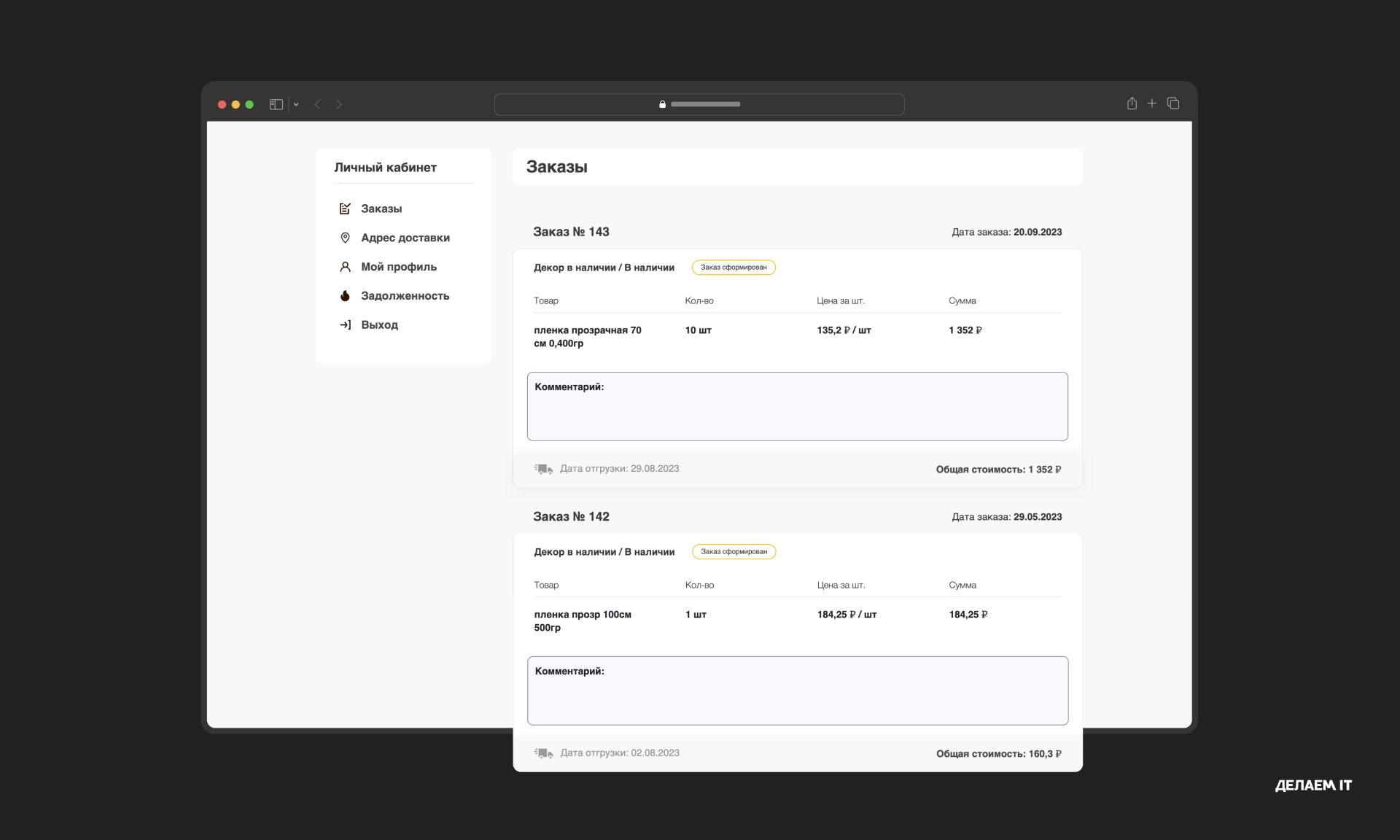Click the truck icon for order 143 shipment

tap(543, 469)
